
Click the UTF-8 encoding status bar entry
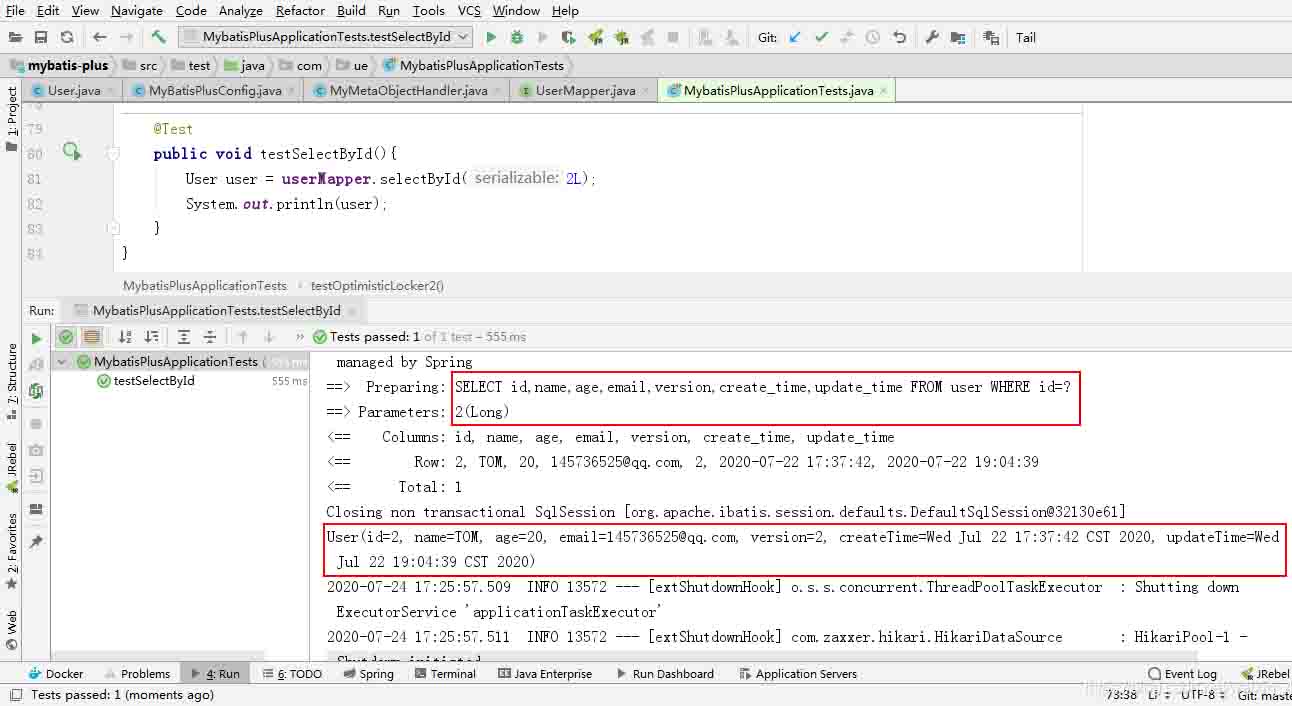(1201, 694)
